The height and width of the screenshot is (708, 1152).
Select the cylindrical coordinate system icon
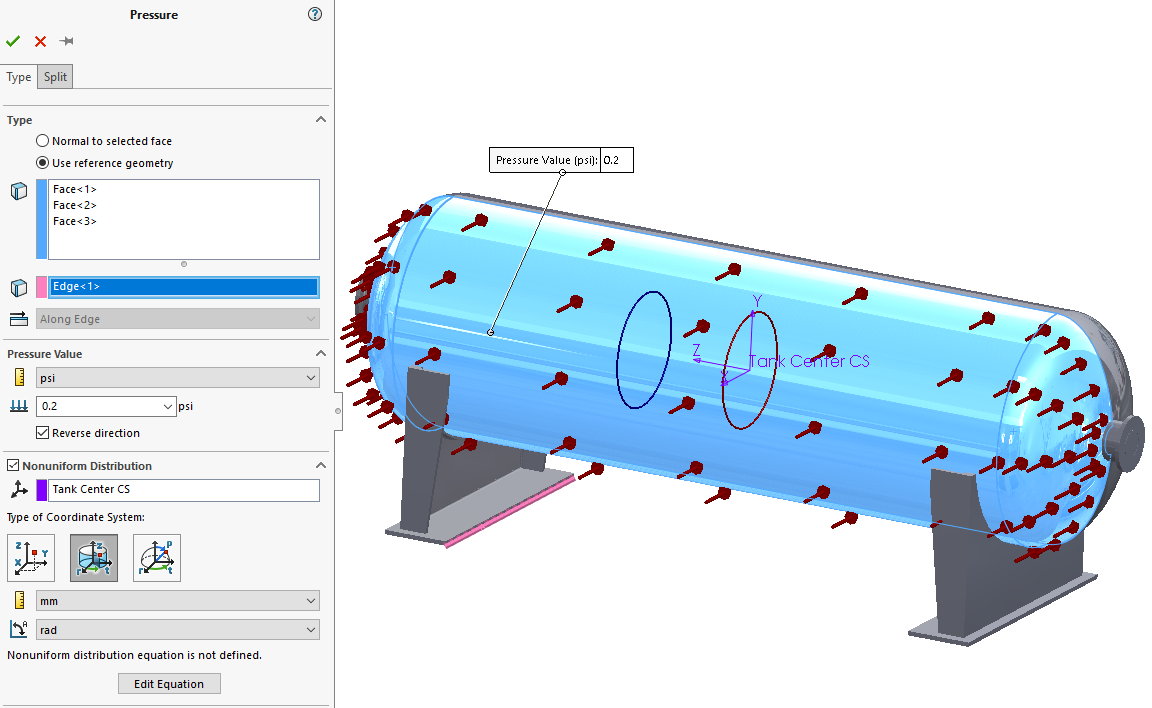point(94,558)
